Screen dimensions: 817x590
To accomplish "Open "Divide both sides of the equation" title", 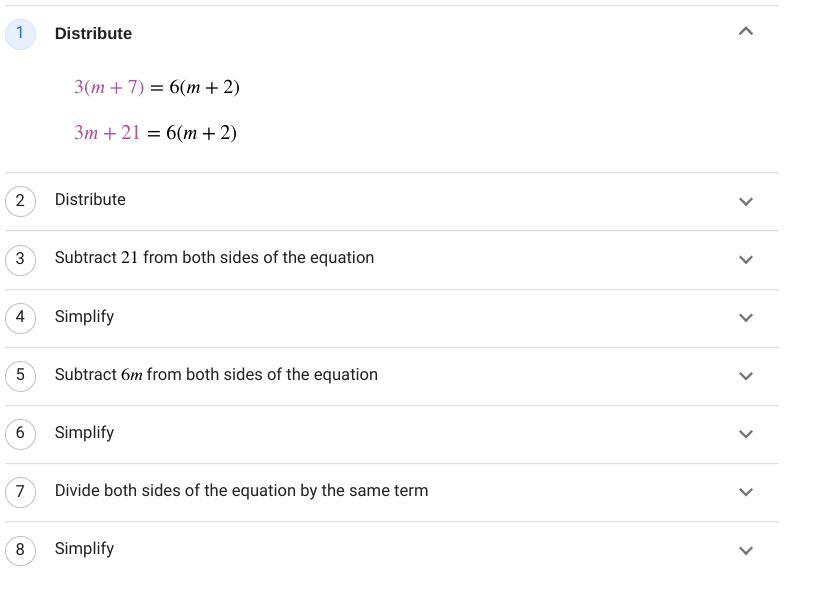I will click(x=241, y=491).
